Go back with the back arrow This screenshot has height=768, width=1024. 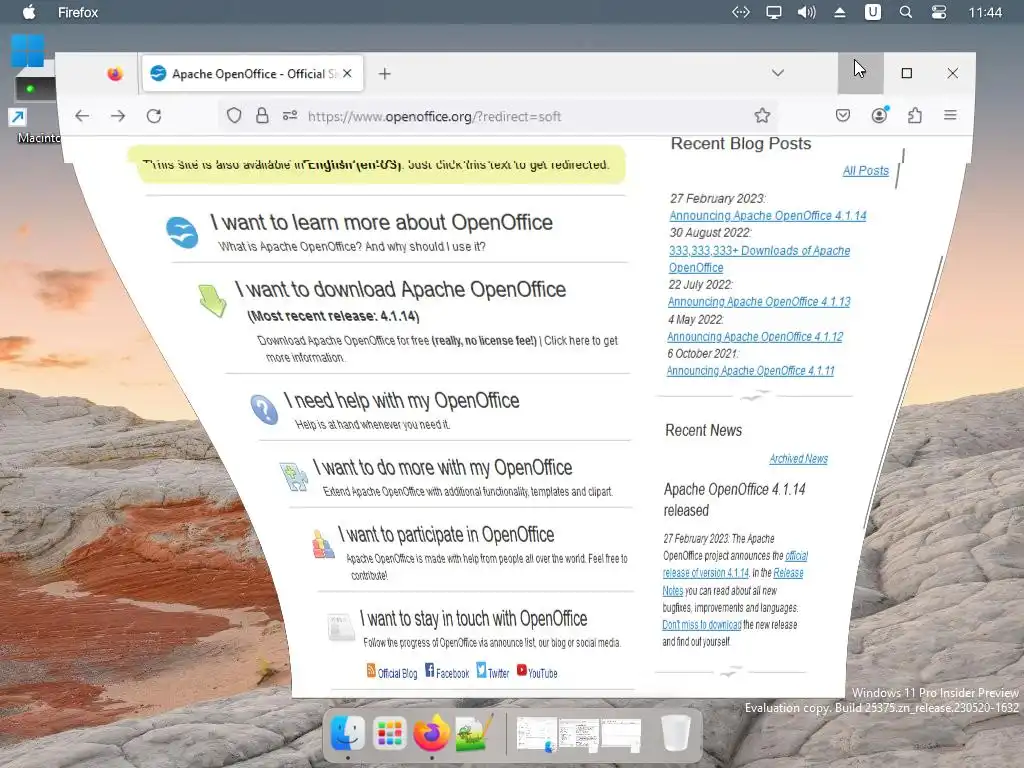(x=82, y=116)
